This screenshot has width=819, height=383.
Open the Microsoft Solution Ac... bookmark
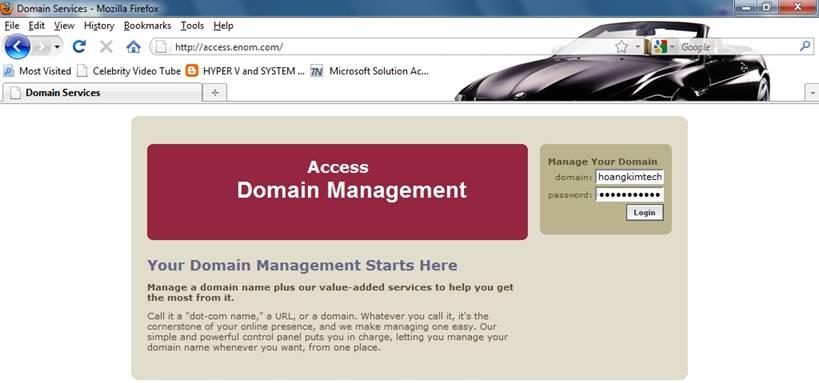click(x=369, y=71)
